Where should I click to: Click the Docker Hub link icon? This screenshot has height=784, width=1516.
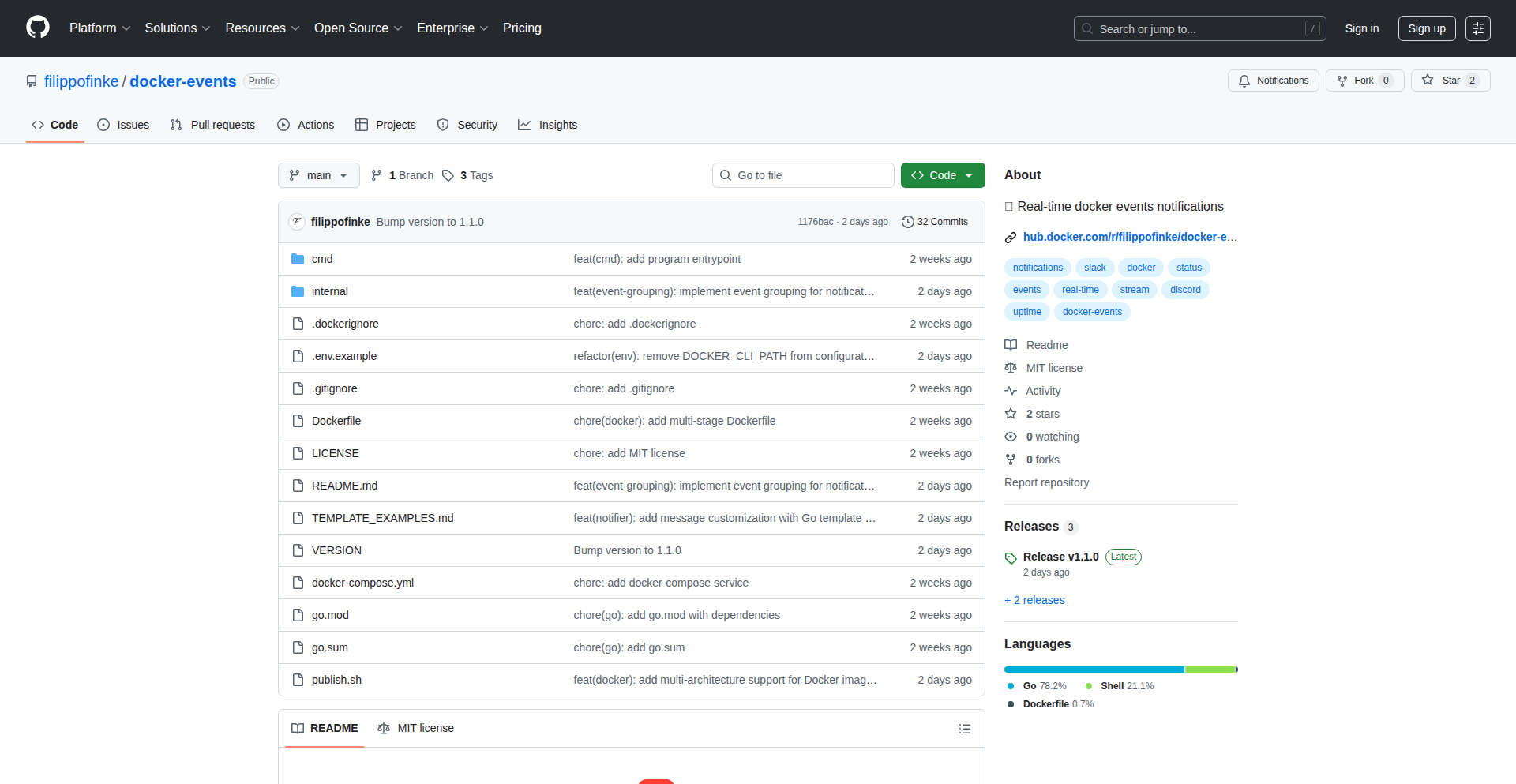(x=1011, y=238)
